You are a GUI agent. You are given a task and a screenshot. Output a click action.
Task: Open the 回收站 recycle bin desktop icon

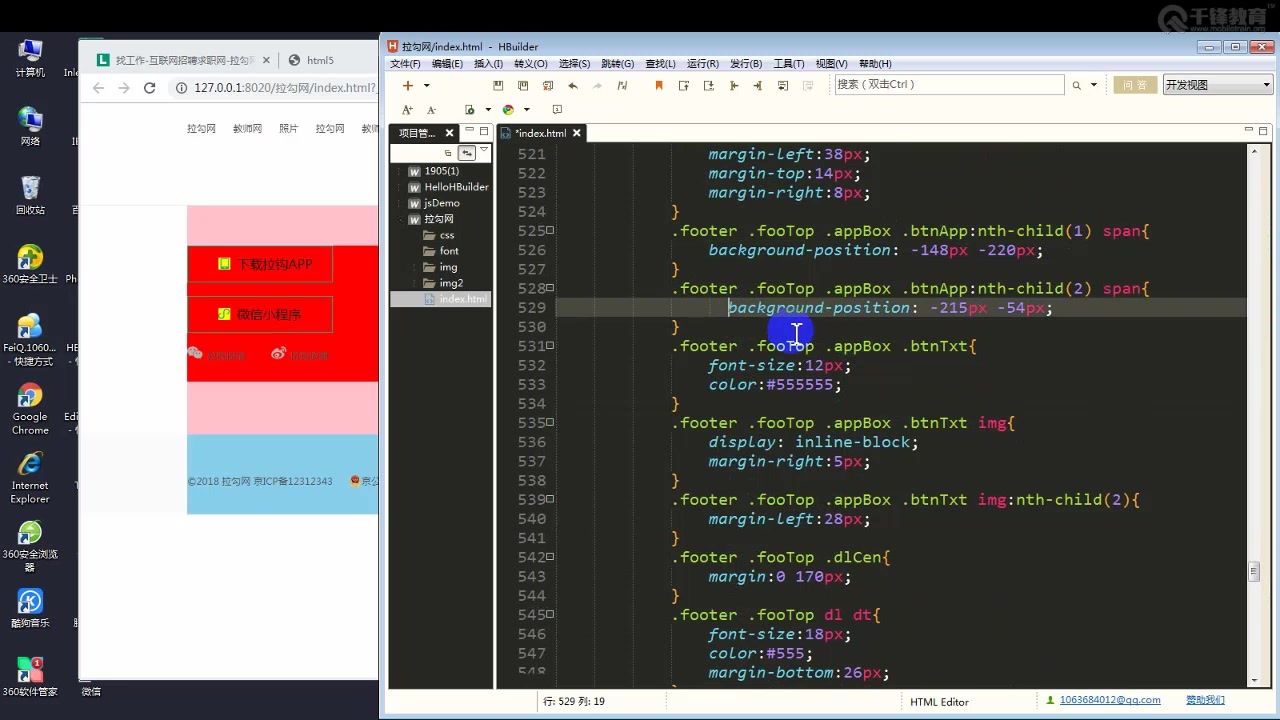pos(30,195)
